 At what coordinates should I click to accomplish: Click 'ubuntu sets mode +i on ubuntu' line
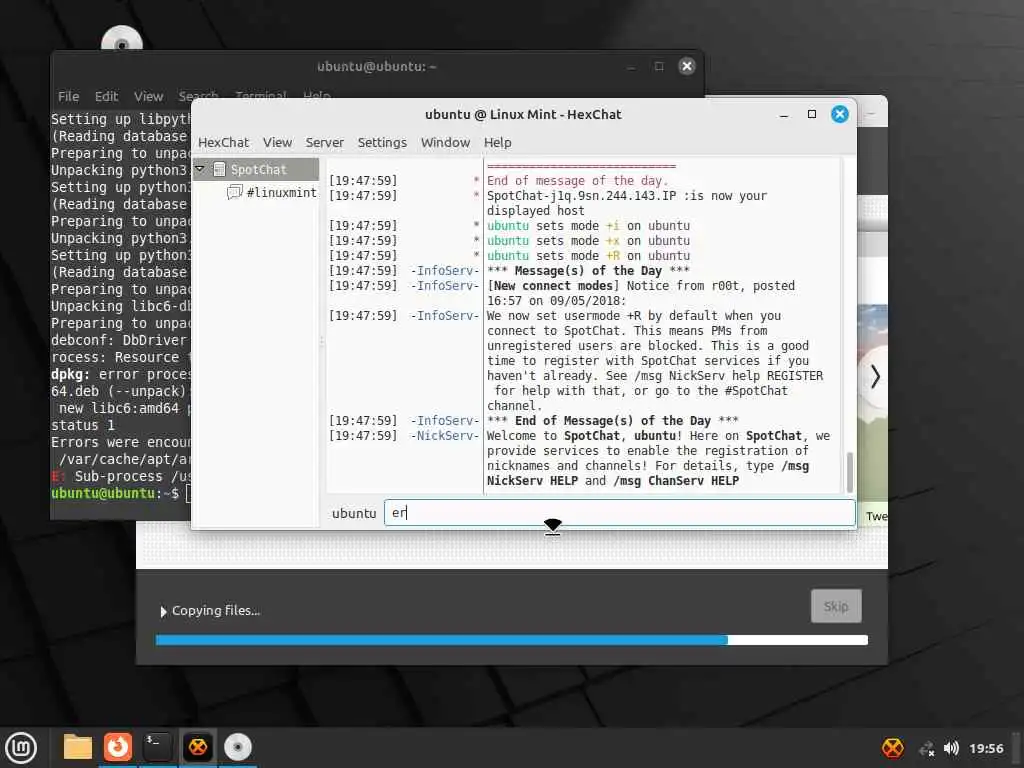click(588, 226)
